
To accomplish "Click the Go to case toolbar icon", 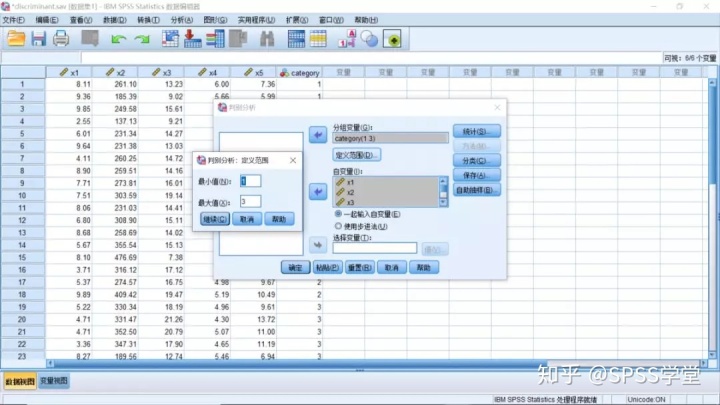I will [x=170, y=39].
